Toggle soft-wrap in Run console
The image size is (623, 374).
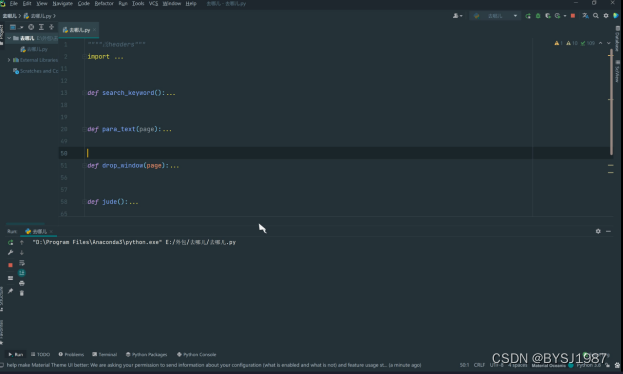point(22,263)
